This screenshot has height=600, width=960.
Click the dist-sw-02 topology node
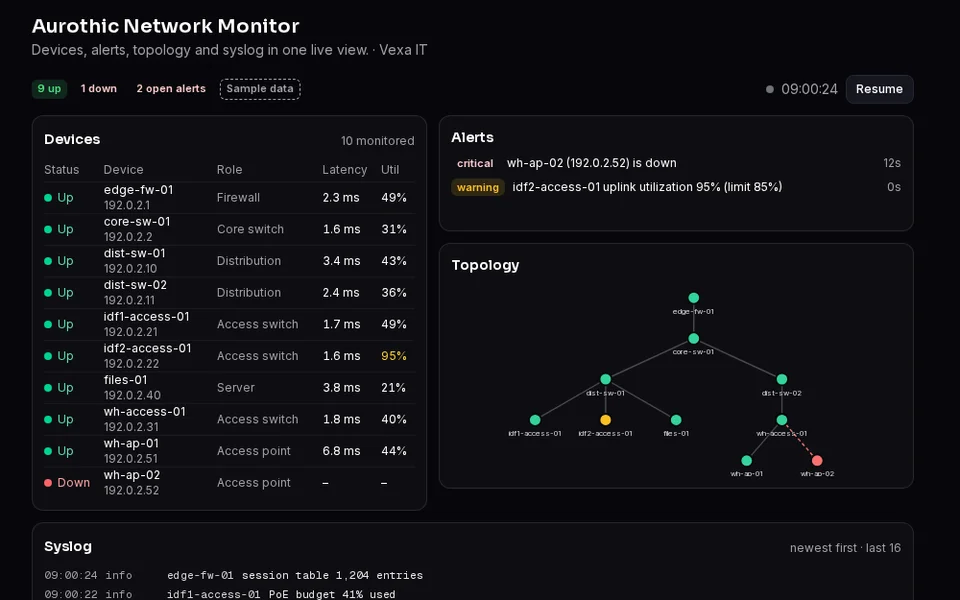point(782,379)
